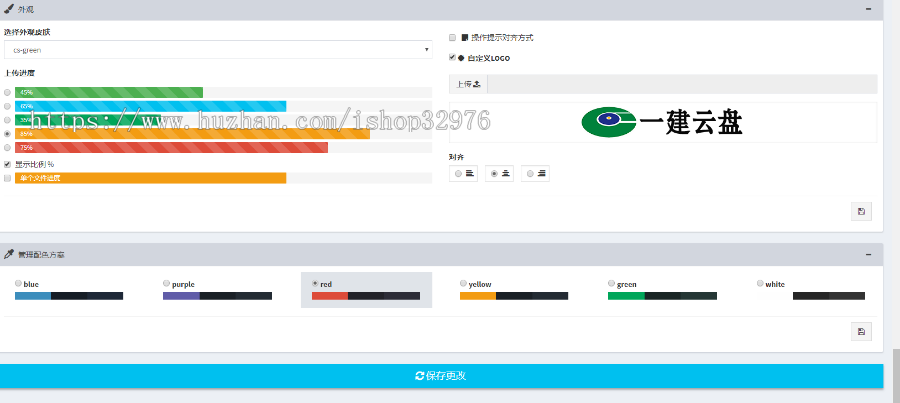Click the orange striped 85% progress bar
Screen dimensions: 900x403
(x=192, y=134)
